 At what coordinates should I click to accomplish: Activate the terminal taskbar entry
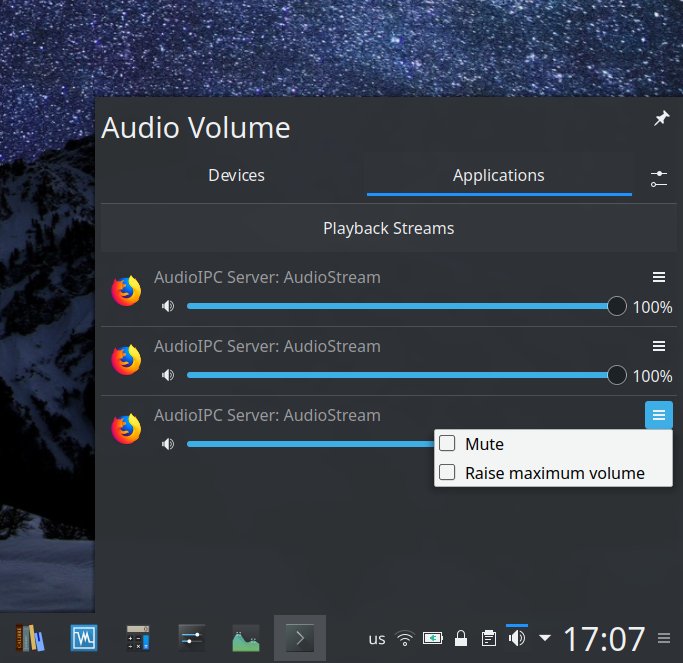tap(300, 638)
